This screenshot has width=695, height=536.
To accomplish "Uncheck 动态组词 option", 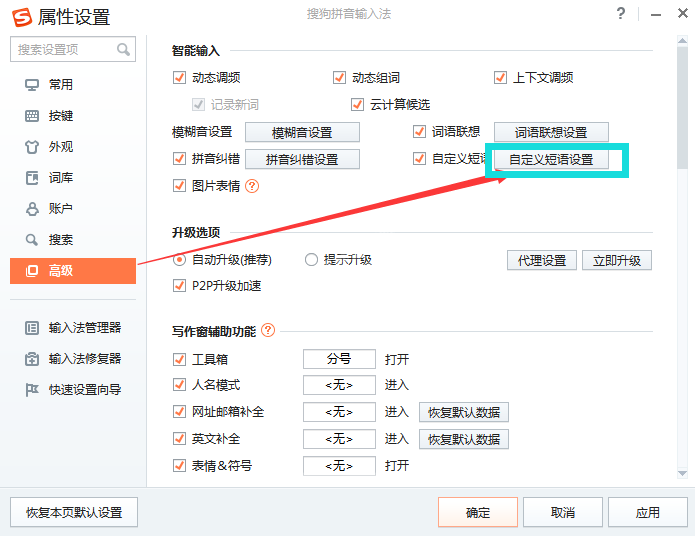I will tap(339, 78).
